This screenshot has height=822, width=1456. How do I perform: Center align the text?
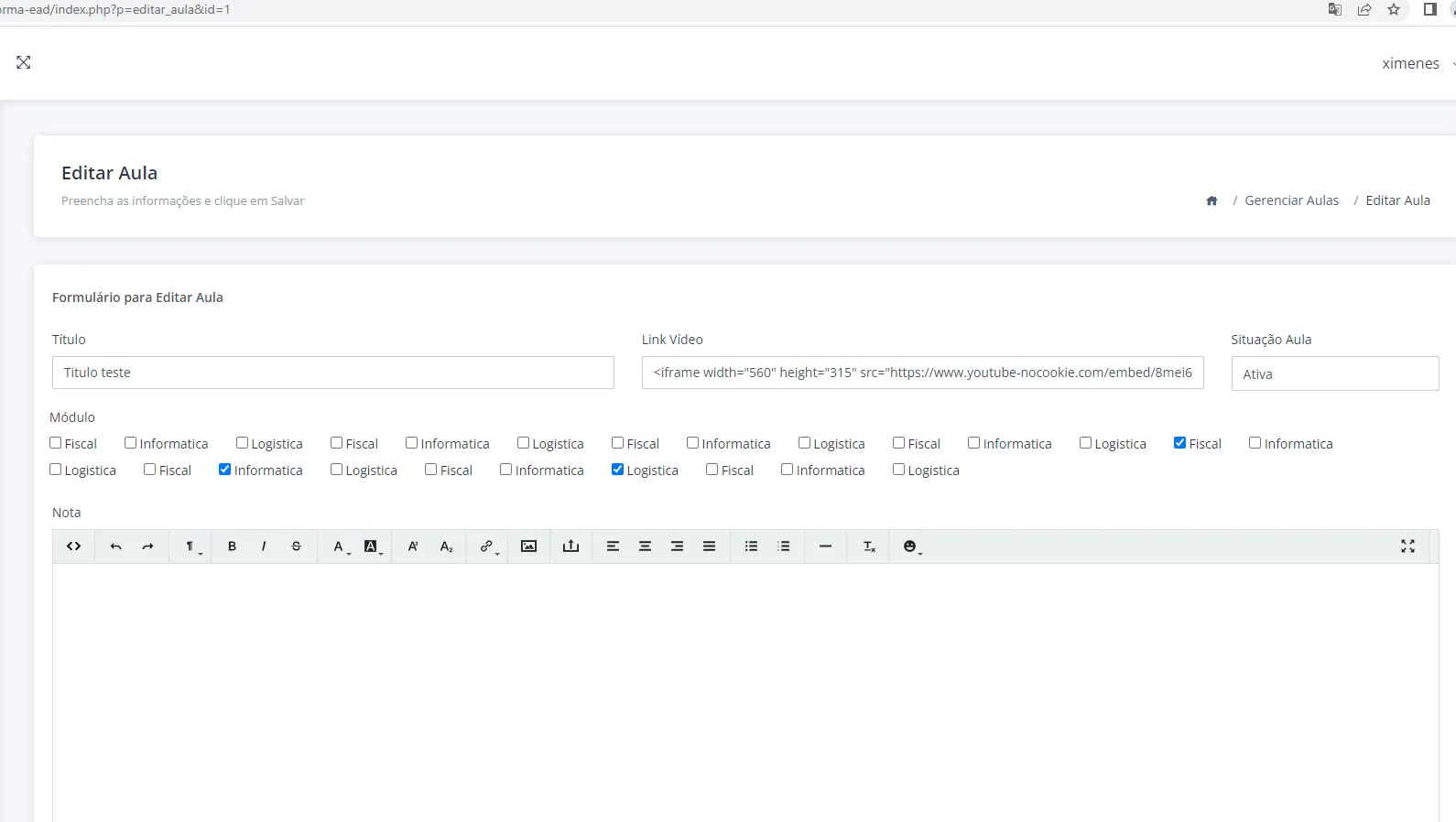pyautogui.click(x=645, y=546)
